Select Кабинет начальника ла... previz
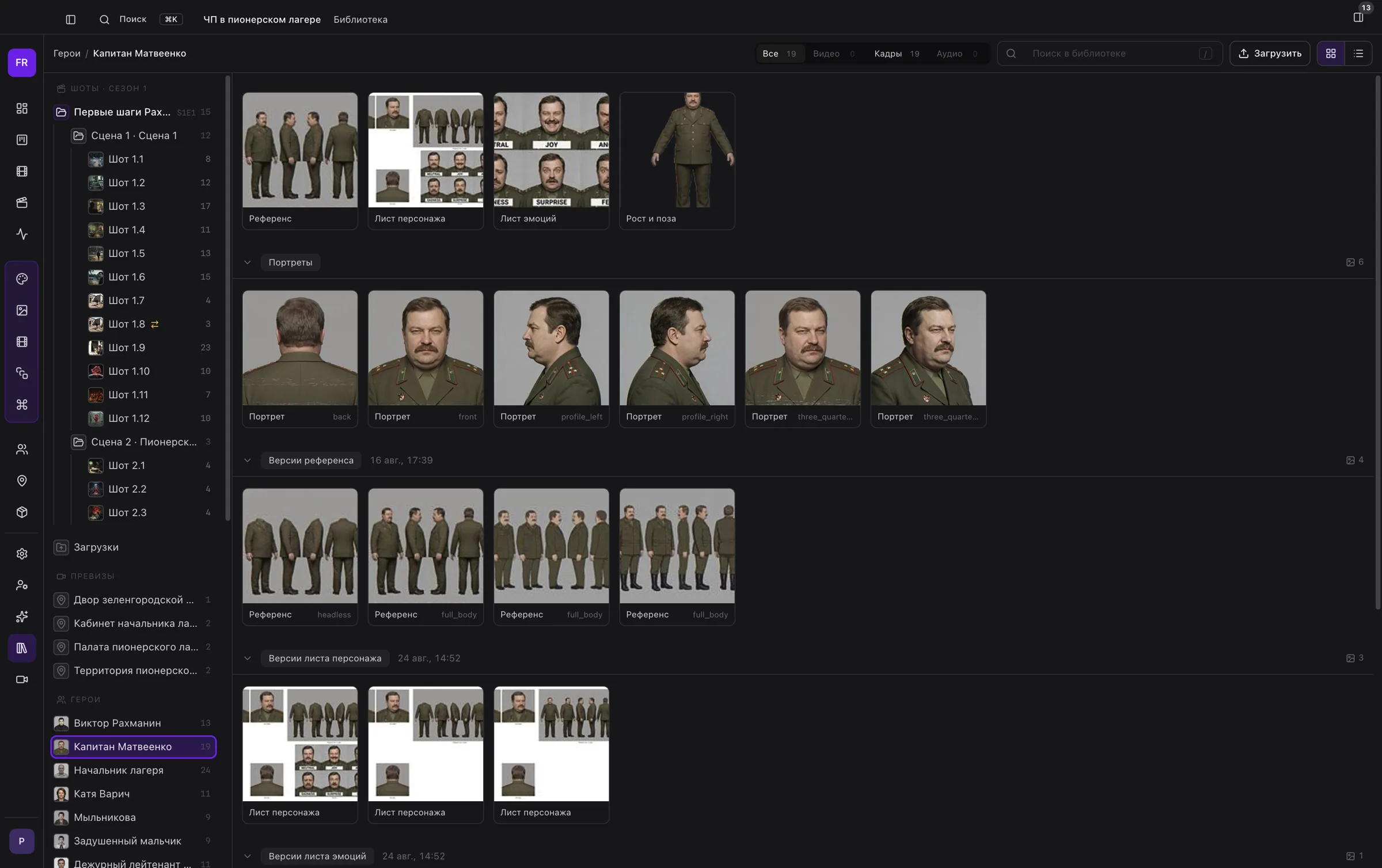Image resolution: width=1382 pixels, height=868 pixels. click(134, 623)
